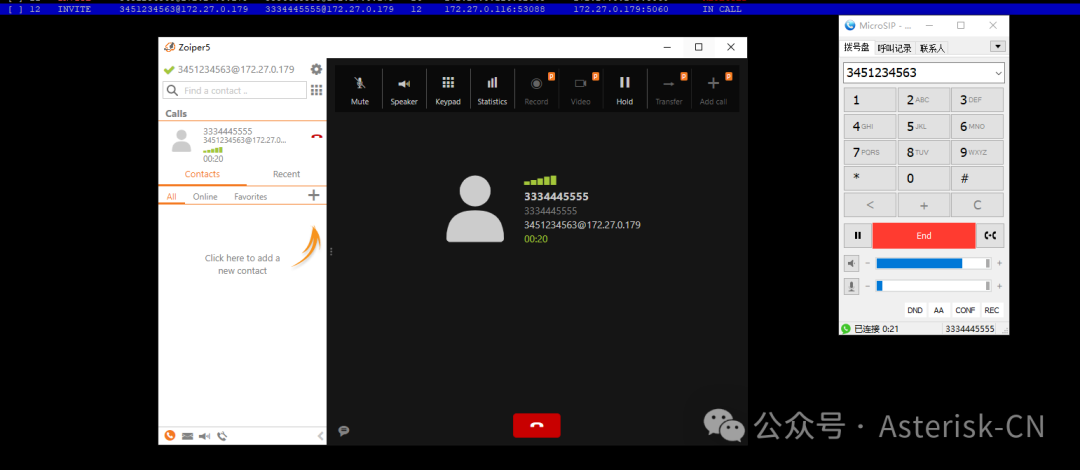1080x470 pixels.
Task: Collapse the Zoiper5 sidebar with the left chevron
Action: click(320, 436)
